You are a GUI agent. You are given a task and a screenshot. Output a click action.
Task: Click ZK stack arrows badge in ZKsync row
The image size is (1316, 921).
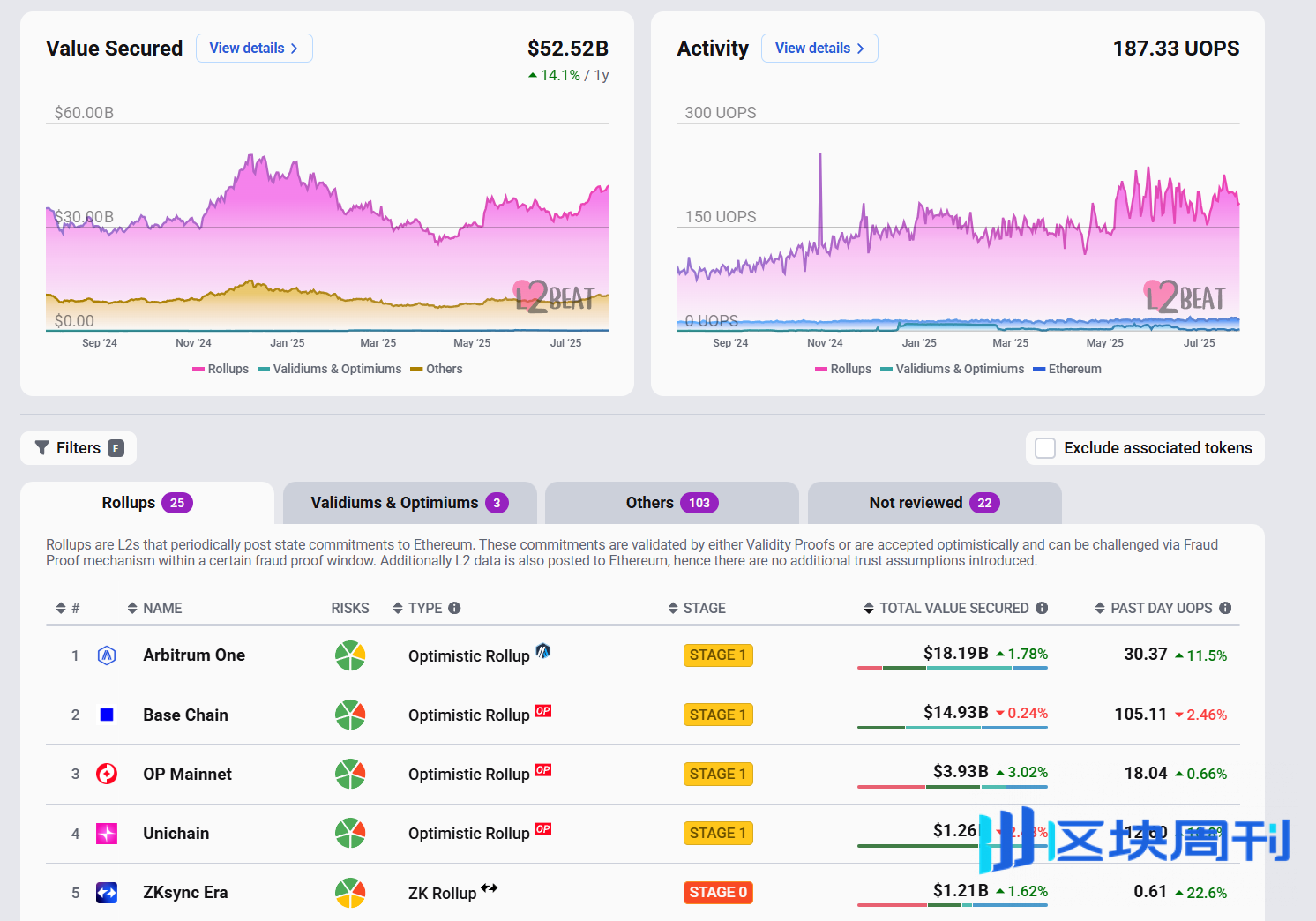pos(490,887)
